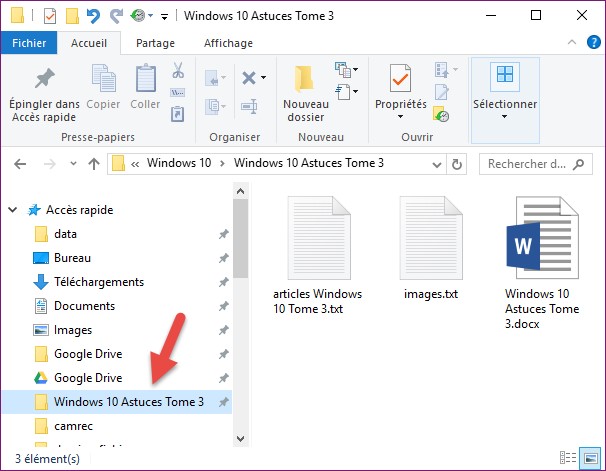
Task: Click the ribbon help question mark icon
Action: [592, 43]
